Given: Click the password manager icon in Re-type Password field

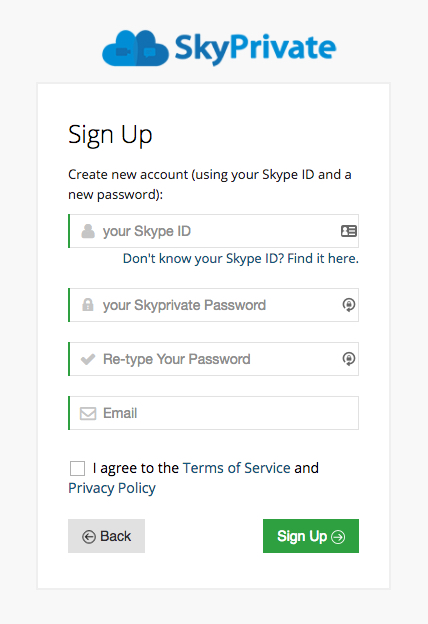Looking at the screenshot, I should (349, 359).
